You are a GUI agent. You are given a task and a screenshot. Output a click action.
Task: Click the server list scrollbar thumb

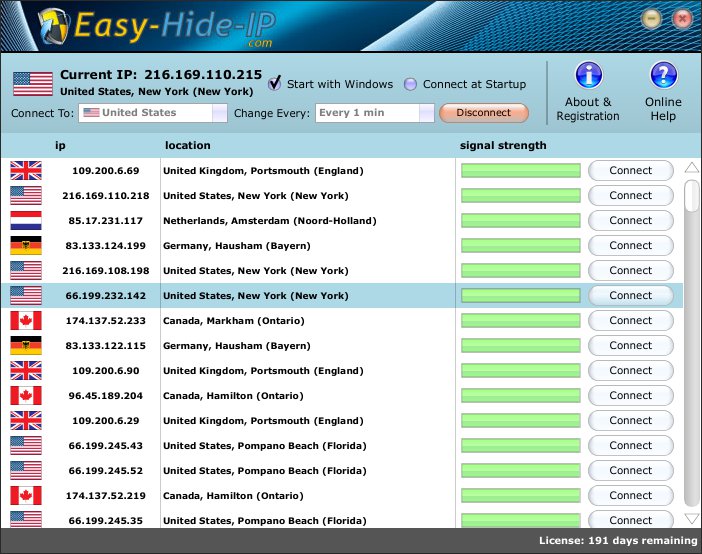pos(692,195)
